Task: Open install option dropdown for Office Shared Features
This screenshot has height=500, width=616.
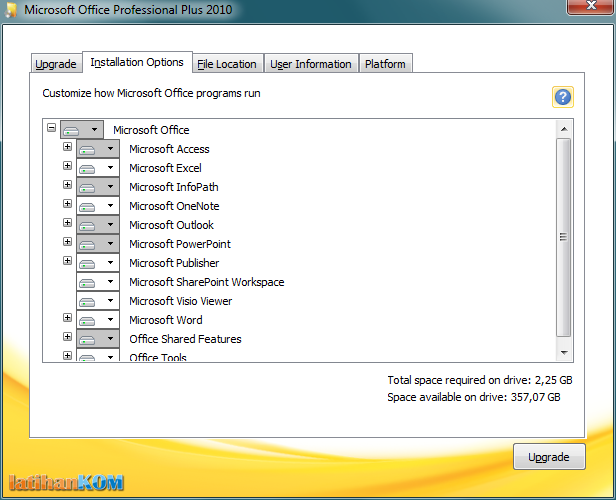Action: [x=98, y=339]
